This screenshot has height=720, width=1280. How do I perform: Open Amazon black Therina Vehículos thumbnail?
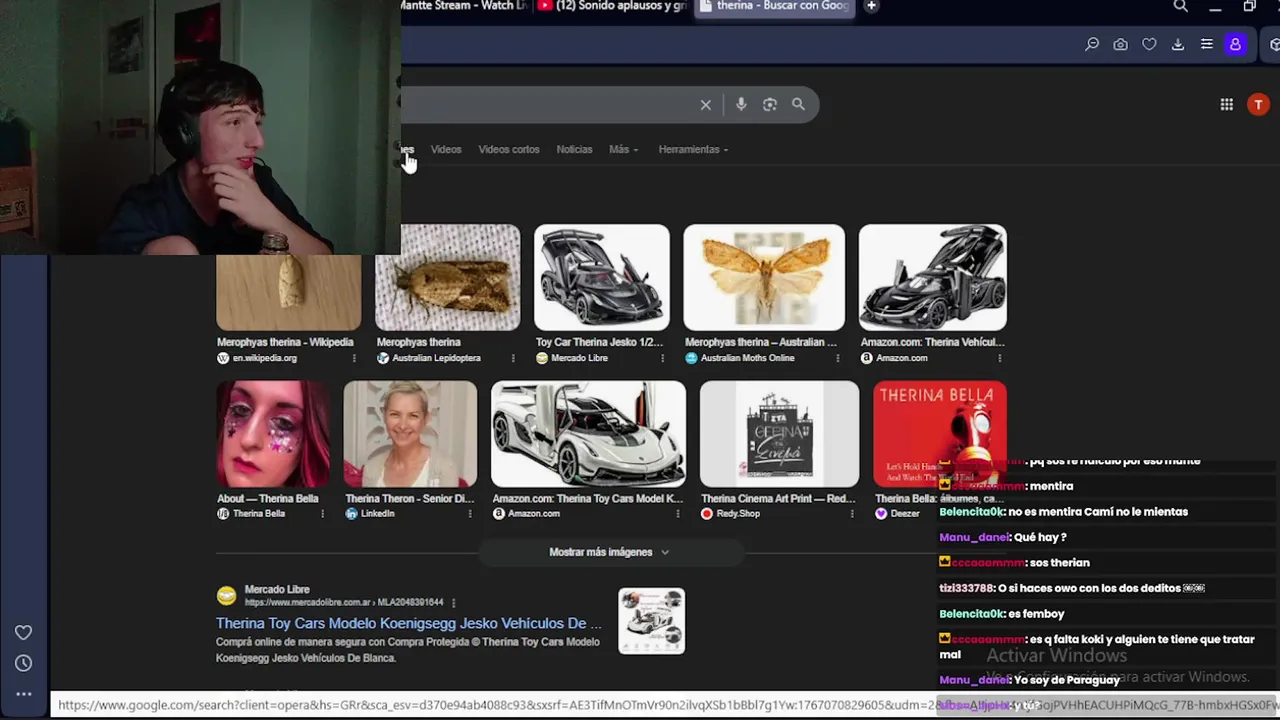point(933,277)
